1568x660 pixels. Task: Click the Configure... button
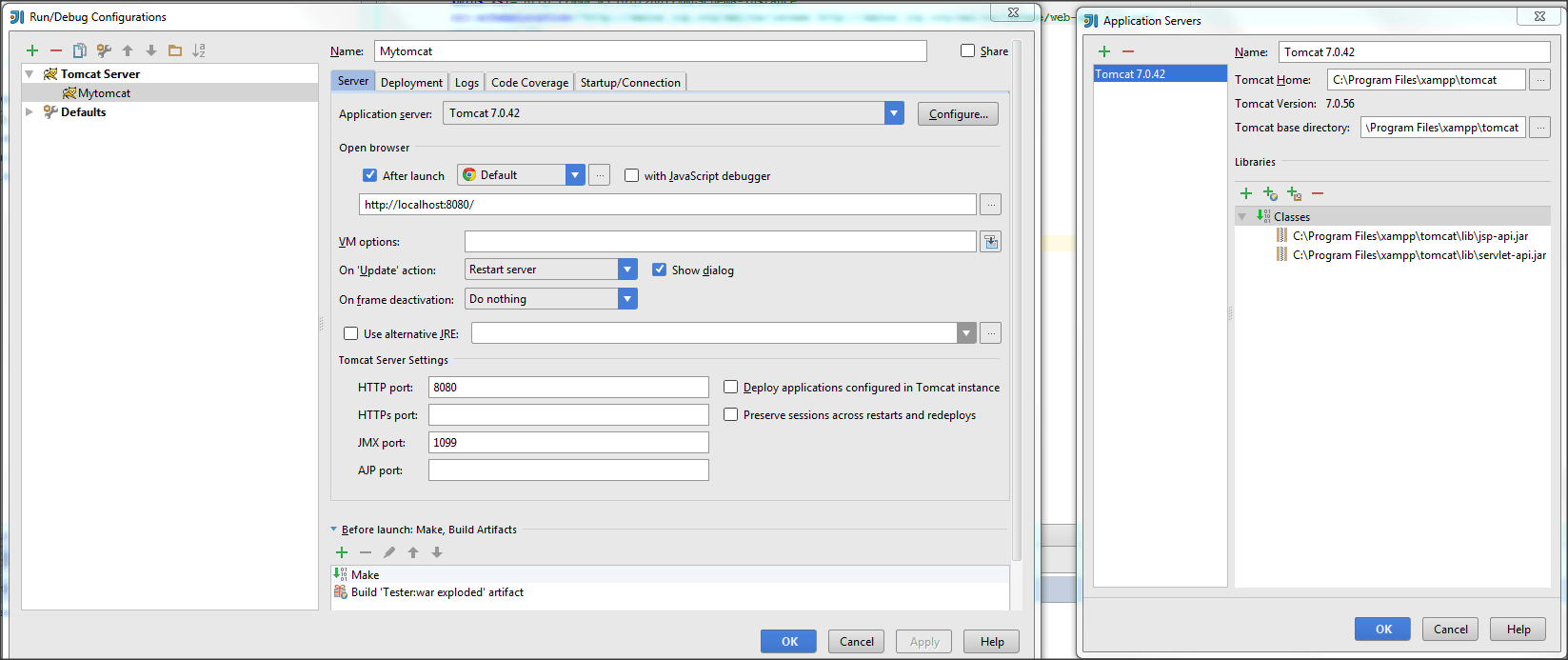tap(958, 114)
